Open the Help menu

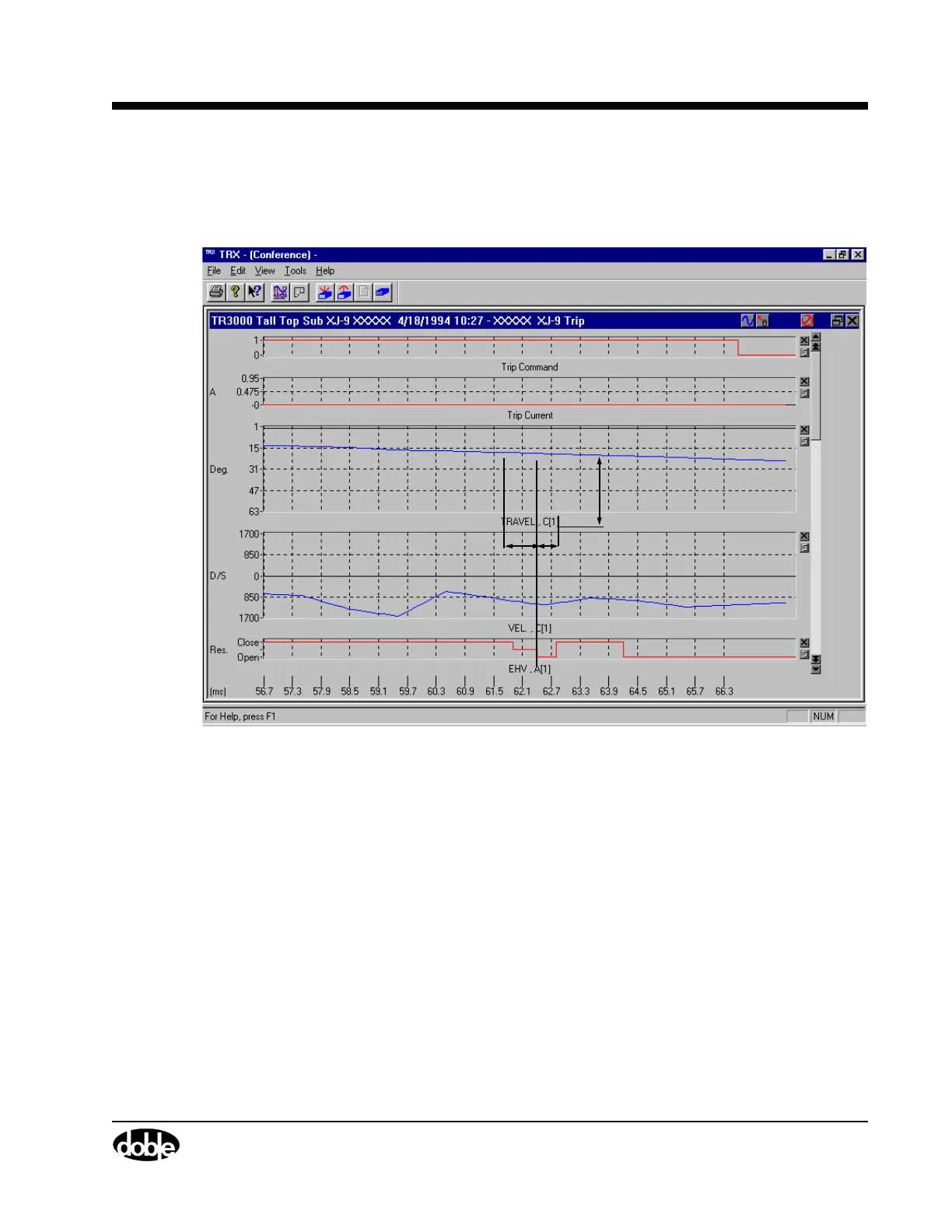pos(325,271)
